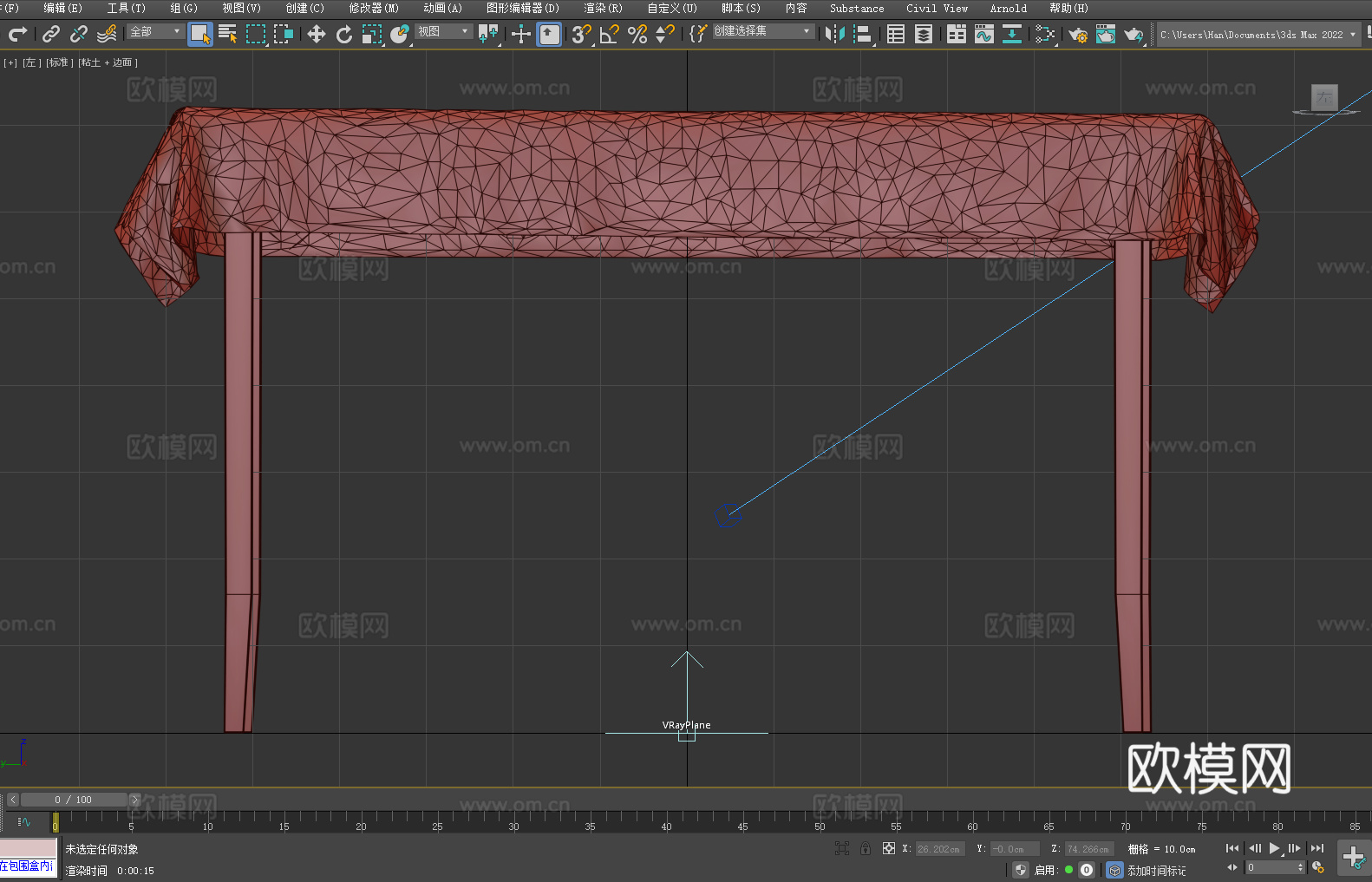Screen dimensions: 1372x882
Task: Open the 创建选择集 named selection dropdown
Action: [x=763, y=31]
